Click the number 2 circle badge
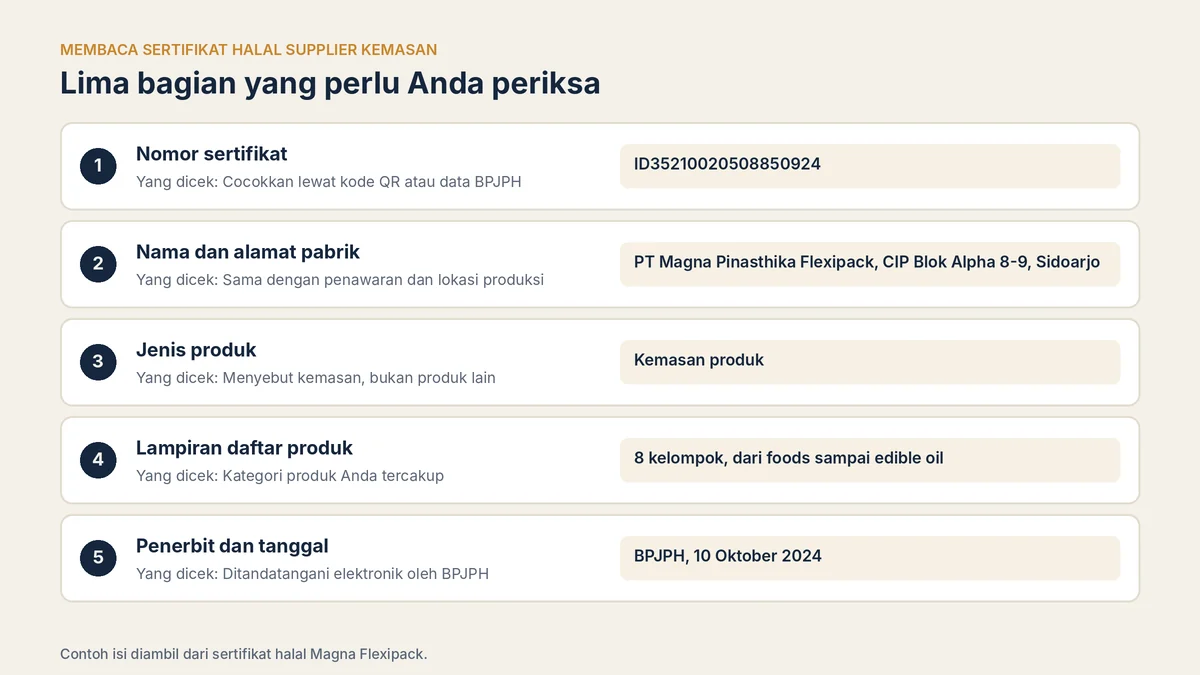 pyautogui.click(x=98, y=264)
